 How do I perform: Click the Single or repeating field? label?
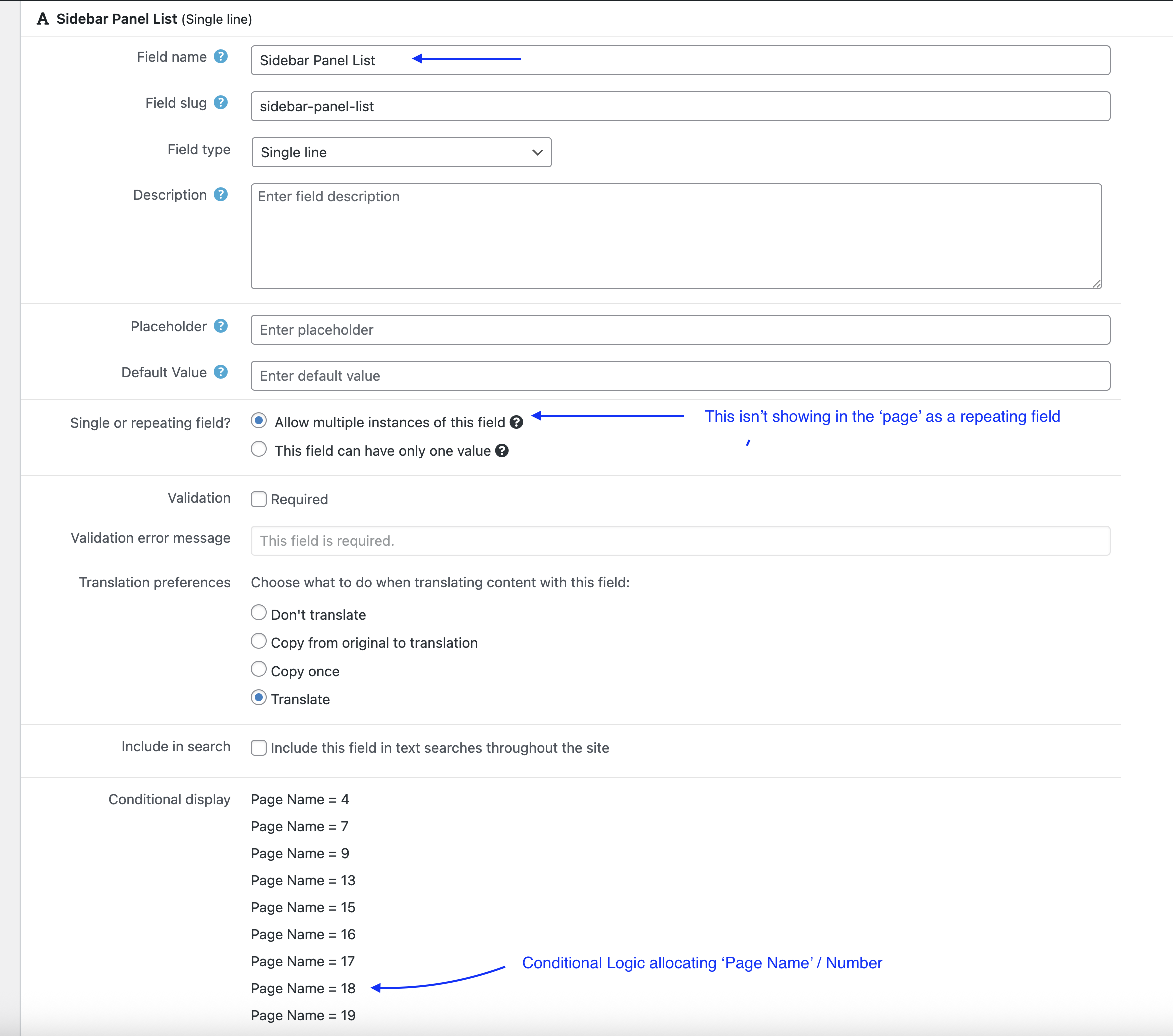click(x=150, y=423)
